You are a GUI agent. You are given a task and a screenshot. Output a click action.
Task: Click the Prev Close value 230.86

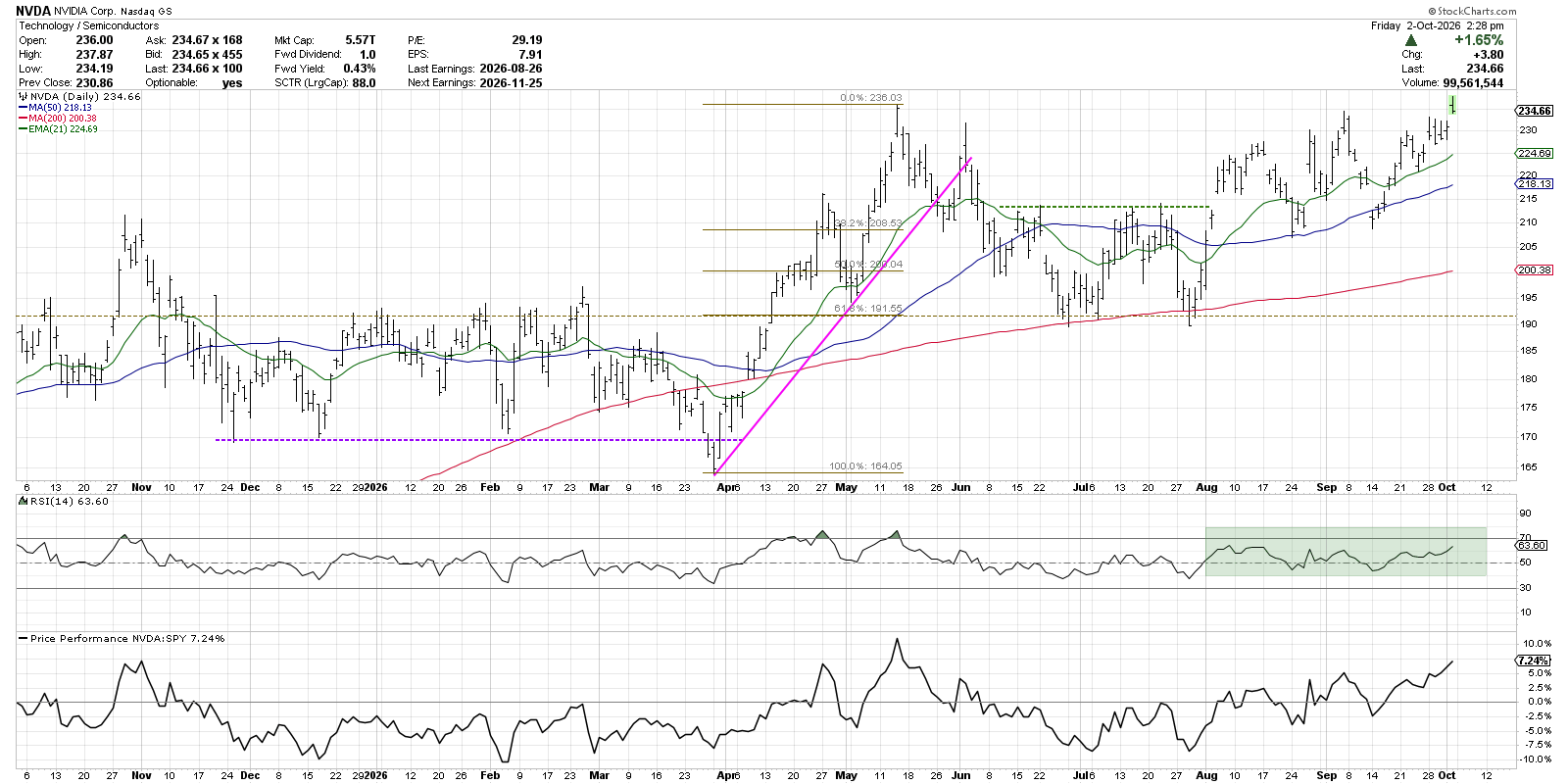(x=94, y=83)
